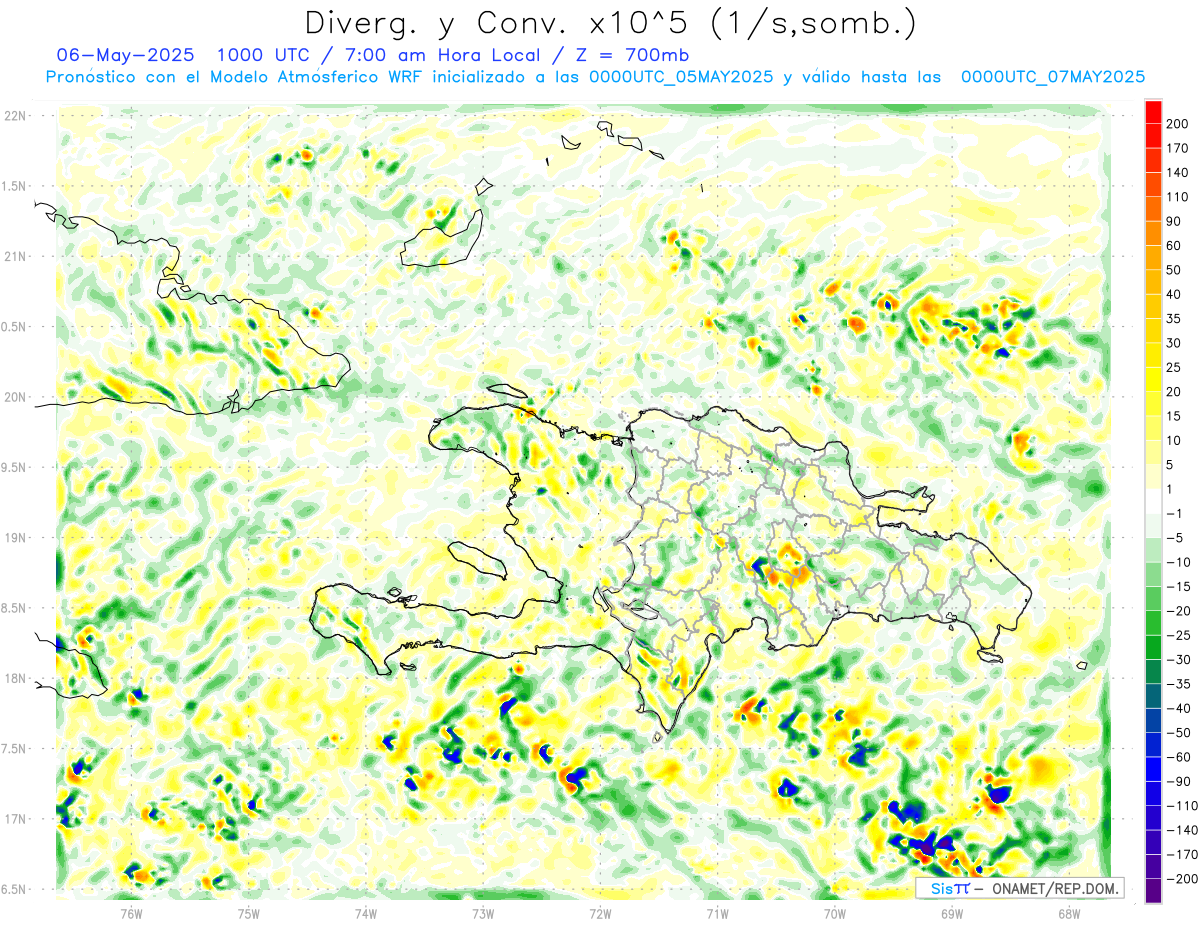Click the -25 colorbar value

(1179, 635)
